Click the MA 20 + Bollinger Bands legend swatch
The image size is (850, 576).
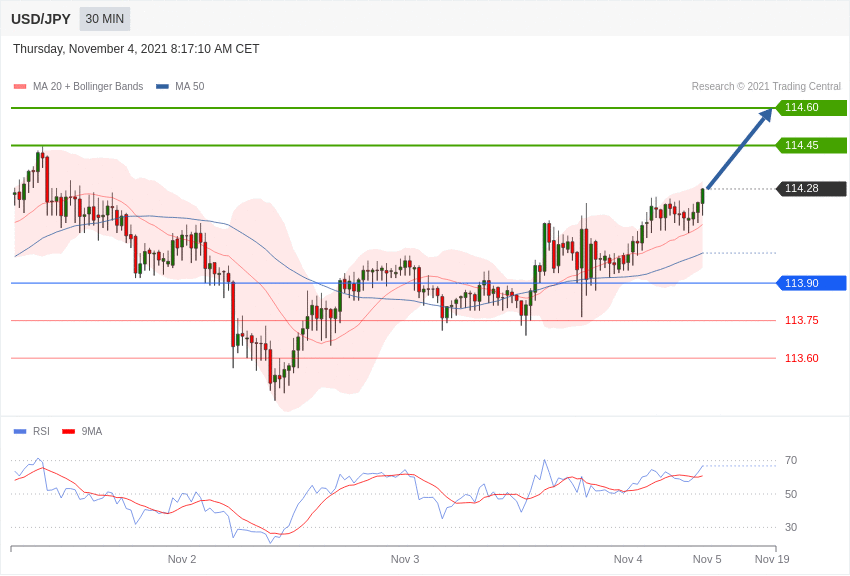[x=20, y=86]
